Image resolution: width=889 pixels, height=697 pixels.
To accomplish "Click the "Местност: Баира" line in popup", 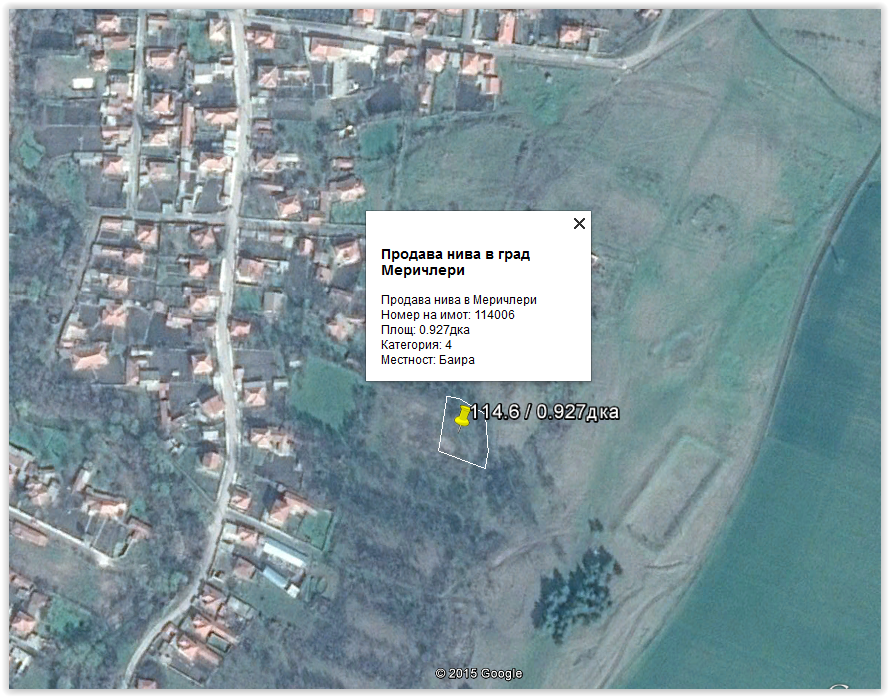I will [x=428, y=360].
